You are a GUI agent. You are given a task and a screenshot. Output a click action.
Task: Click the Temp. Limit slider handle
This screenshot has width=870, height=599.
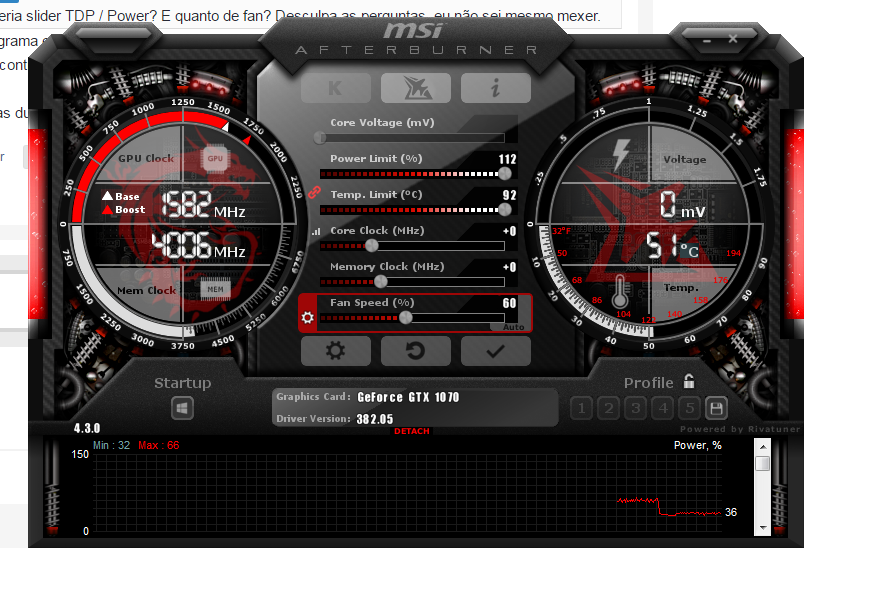click(x=505, y=210)
